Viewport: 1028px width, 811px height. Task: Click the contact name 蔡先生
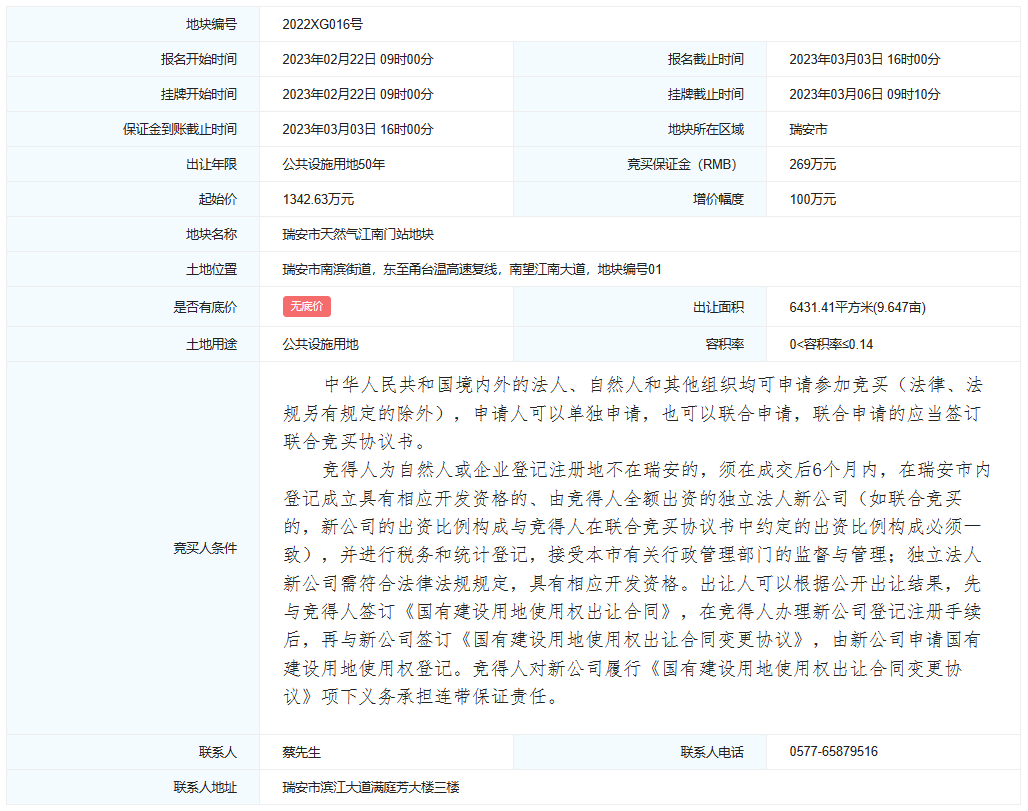click(301, 751)
